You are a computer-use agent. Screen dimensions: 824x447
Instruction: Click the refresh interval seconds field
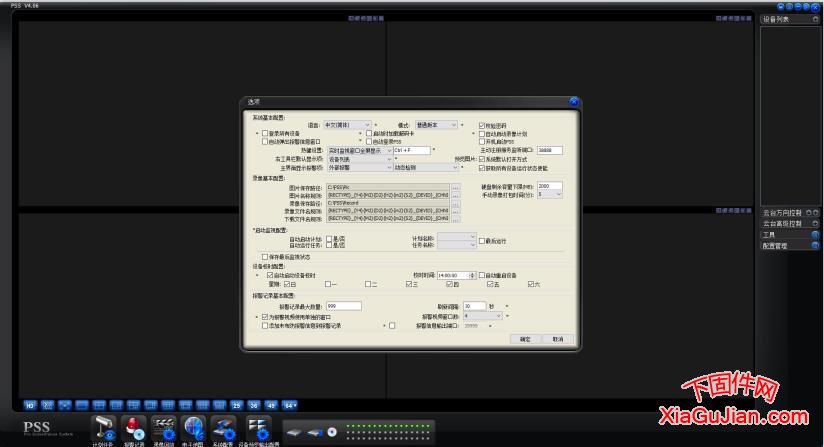click(x=475, y=306)
